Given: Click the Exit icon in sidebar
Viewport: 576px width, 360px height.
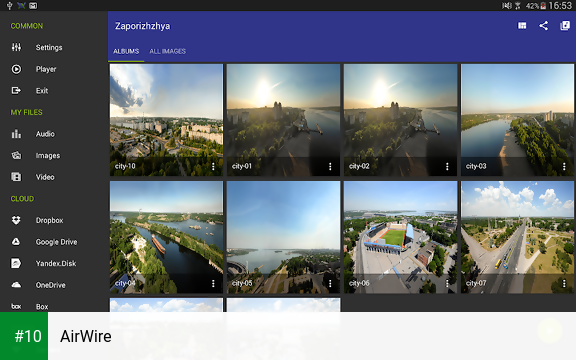Looking at the screenshot, I should tap(16, 90).
